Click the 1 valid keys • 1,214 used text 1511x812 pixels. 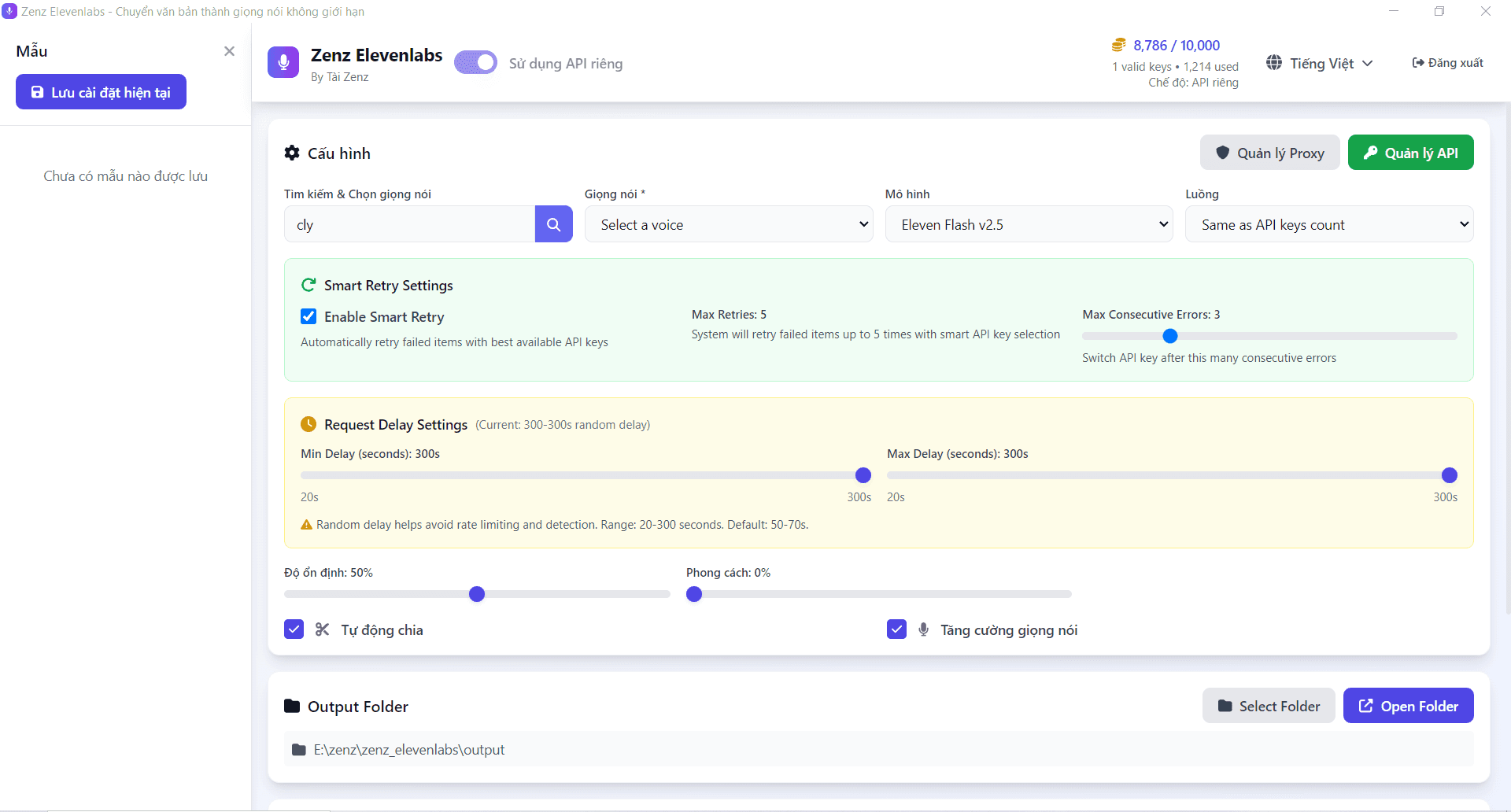[x=1175, y=67]
